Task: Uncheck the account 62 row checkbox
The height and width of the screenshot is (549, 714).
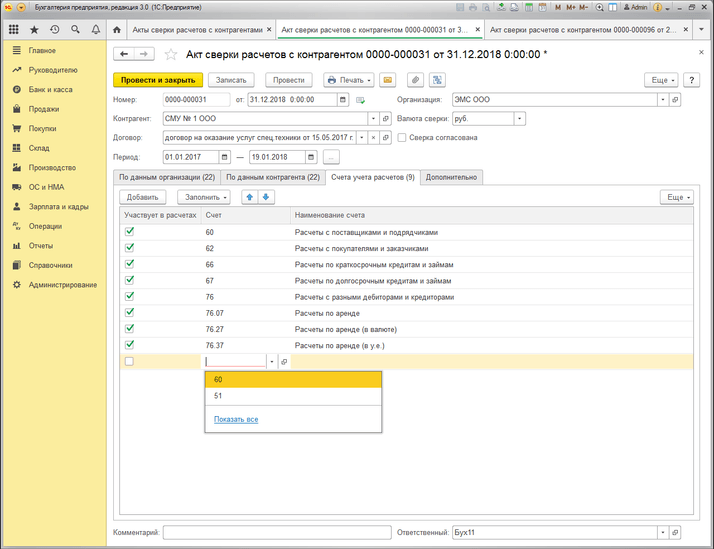Action: click(x=129, y=249)
